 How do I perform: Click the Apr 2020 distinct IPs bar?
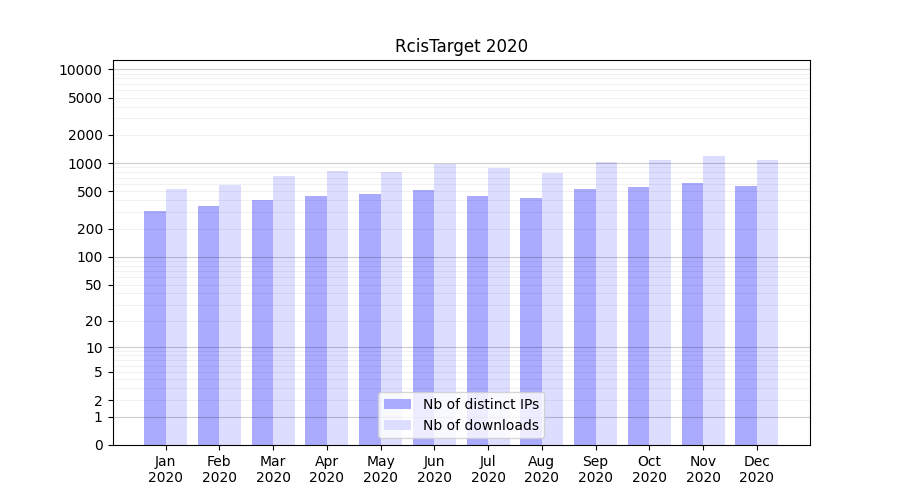click(316, 320)
